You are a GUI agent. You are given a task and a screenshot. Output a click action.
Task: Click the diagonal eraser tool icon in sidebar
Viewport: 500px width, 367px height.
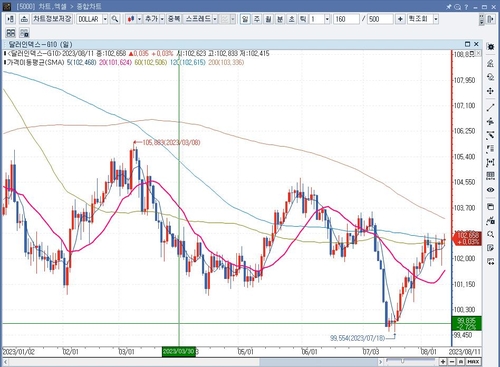490,135
